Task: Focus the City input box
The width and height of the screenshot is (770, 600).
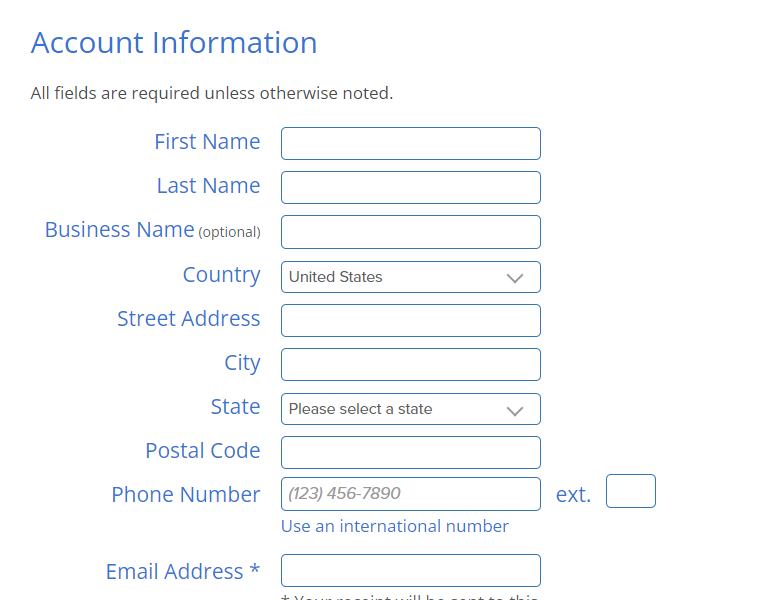Action: pos(411,364)
